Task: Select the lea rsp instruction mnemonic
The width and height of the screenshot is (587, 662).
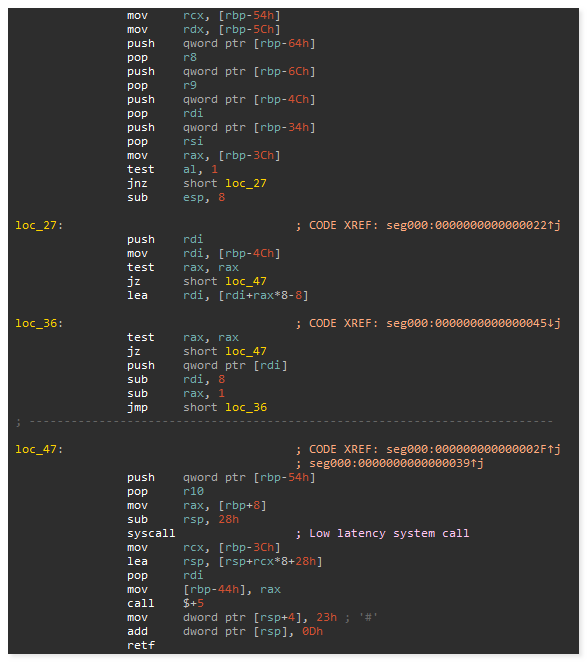Action: 138,562
